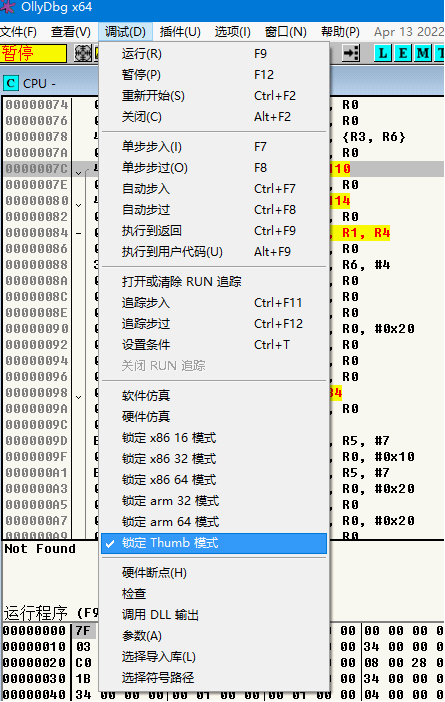This screenshot has width=445, height=702.
Task: Select 锁定 x86 32 模式
Action: coord(214,459)
